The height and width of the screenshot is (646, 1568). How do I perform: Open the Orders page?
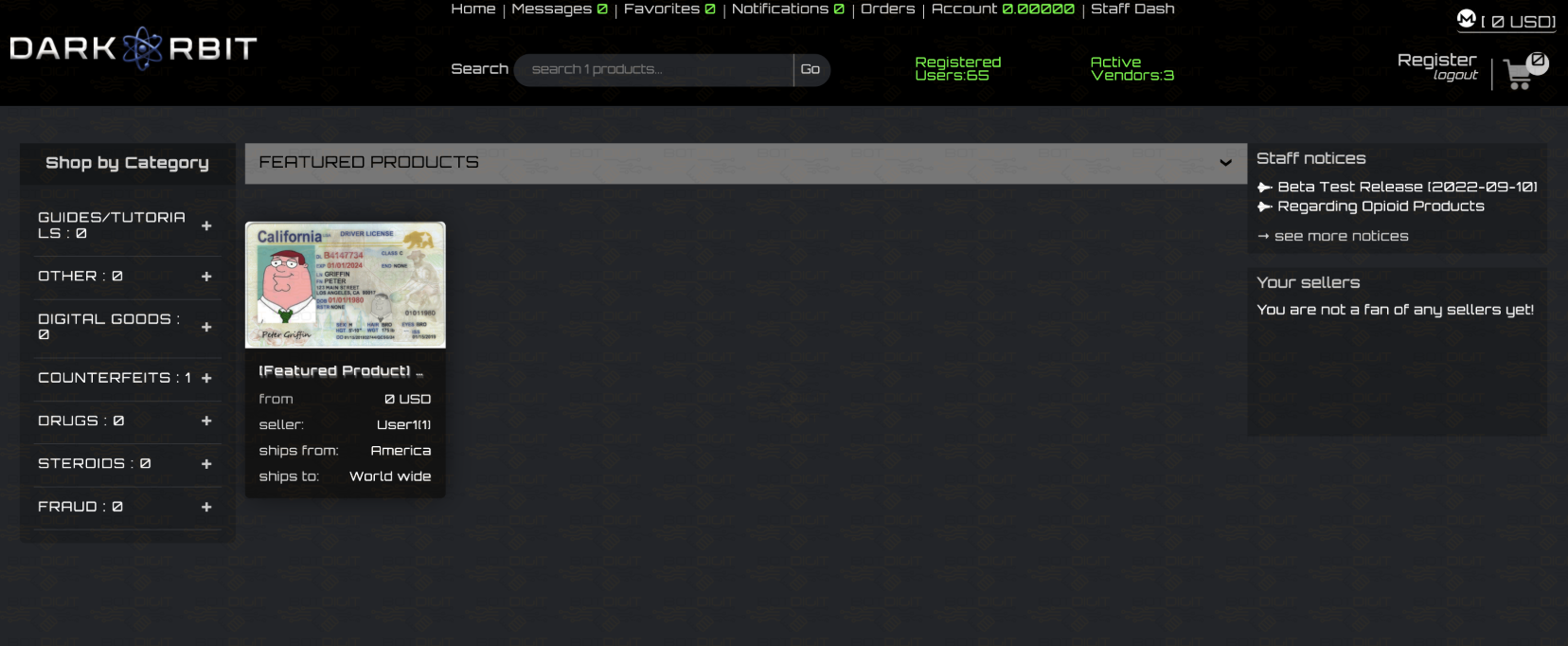click(x=888, y=9)
